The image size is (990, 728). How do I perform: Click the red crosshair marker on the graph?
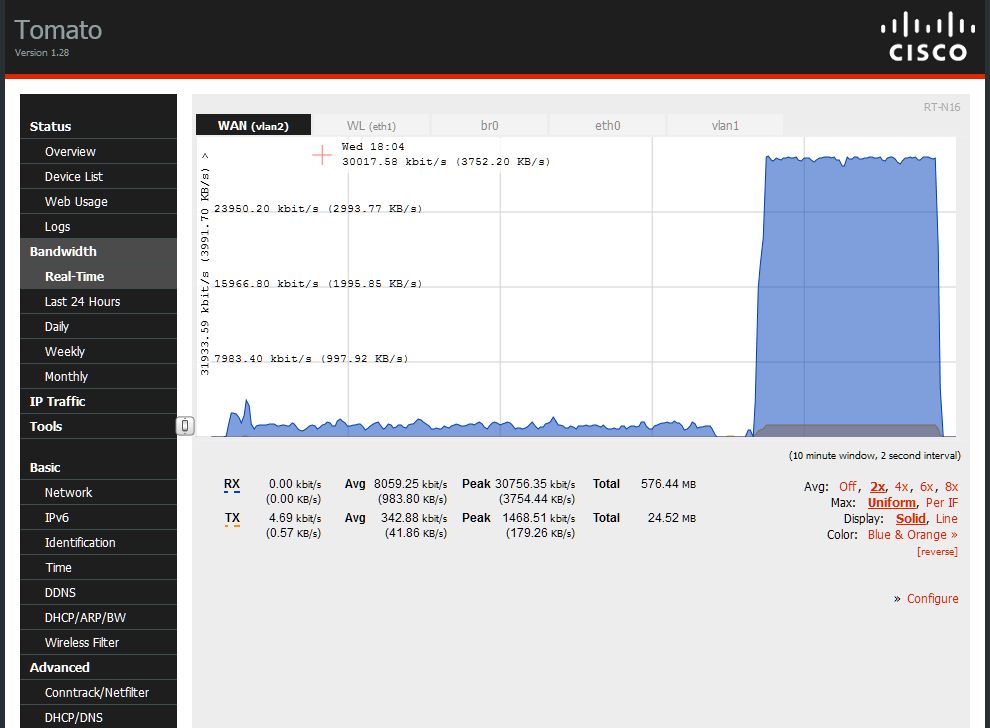(x=322, y=155)
